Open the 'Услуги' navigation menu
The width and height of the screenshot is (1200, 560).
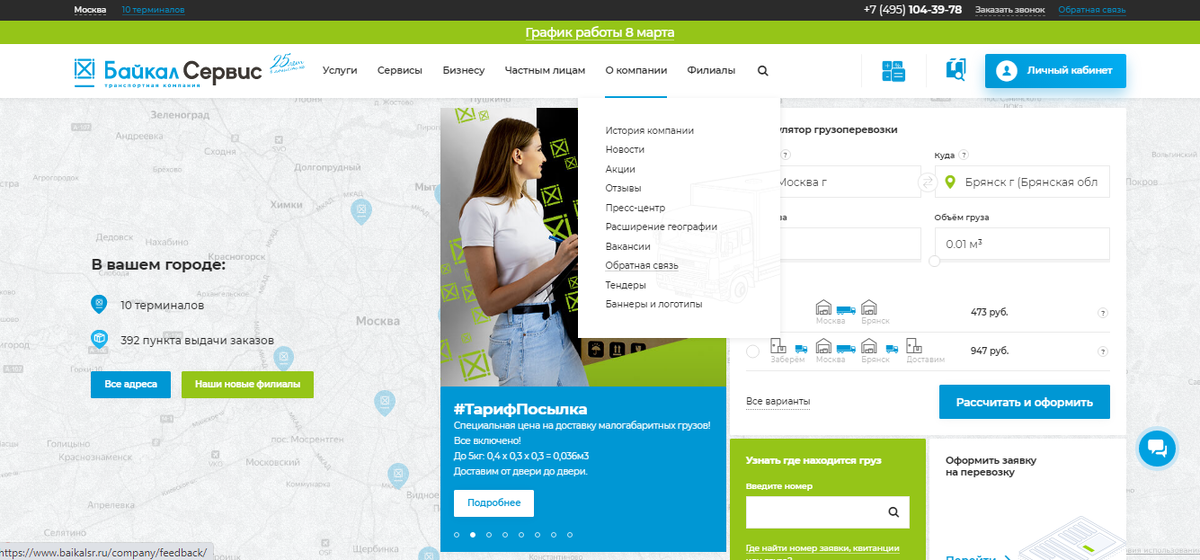coord(339,70)
